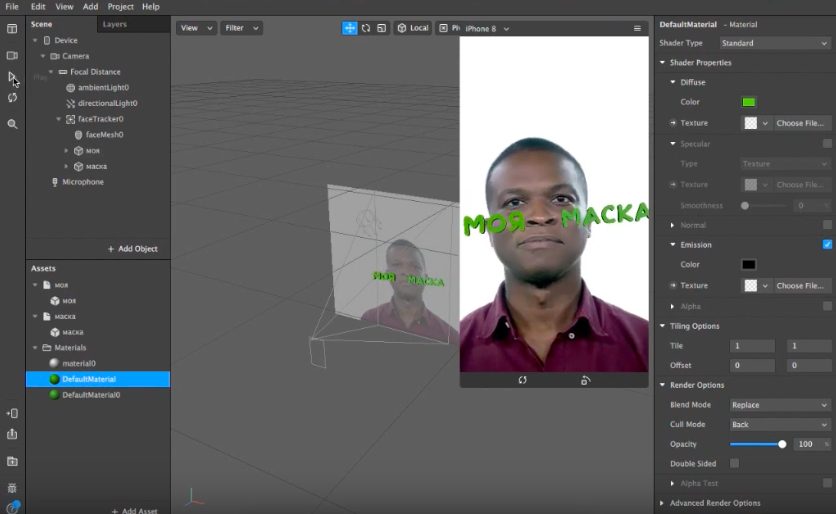836x514 pixels.
Task: Collapse the Render Options section
Action: 663,385
